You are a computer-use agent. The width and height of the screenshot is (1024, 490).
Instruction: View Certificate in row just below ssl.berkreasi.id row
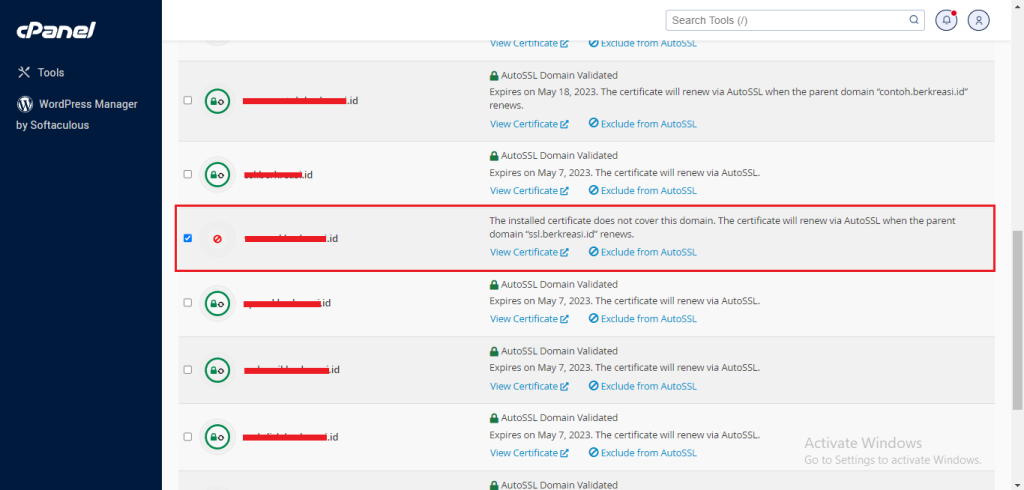[x=529, y=318]
